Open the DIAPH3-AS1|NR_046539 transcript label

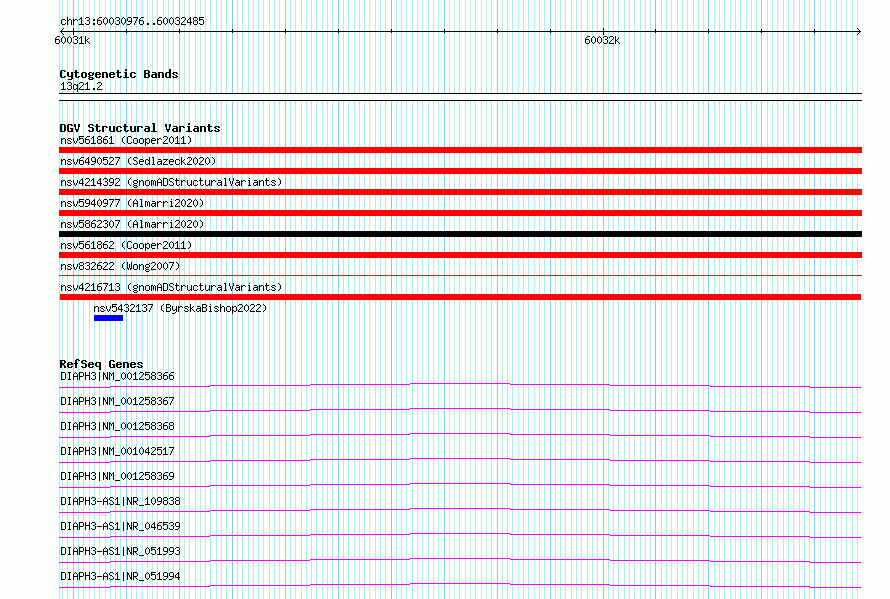coord(120,526)
